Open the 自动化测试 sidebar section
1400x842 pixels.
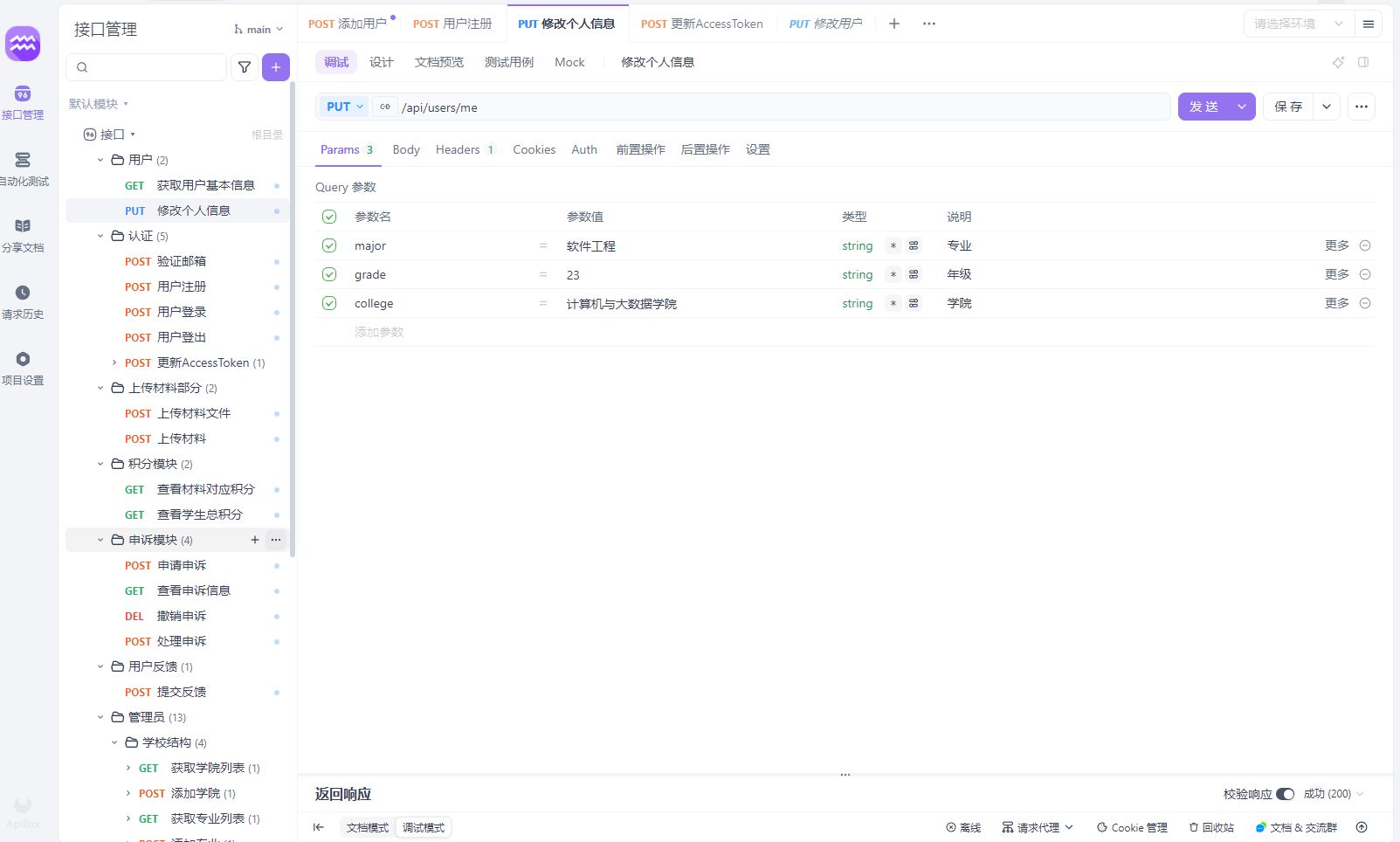[23, 169]
